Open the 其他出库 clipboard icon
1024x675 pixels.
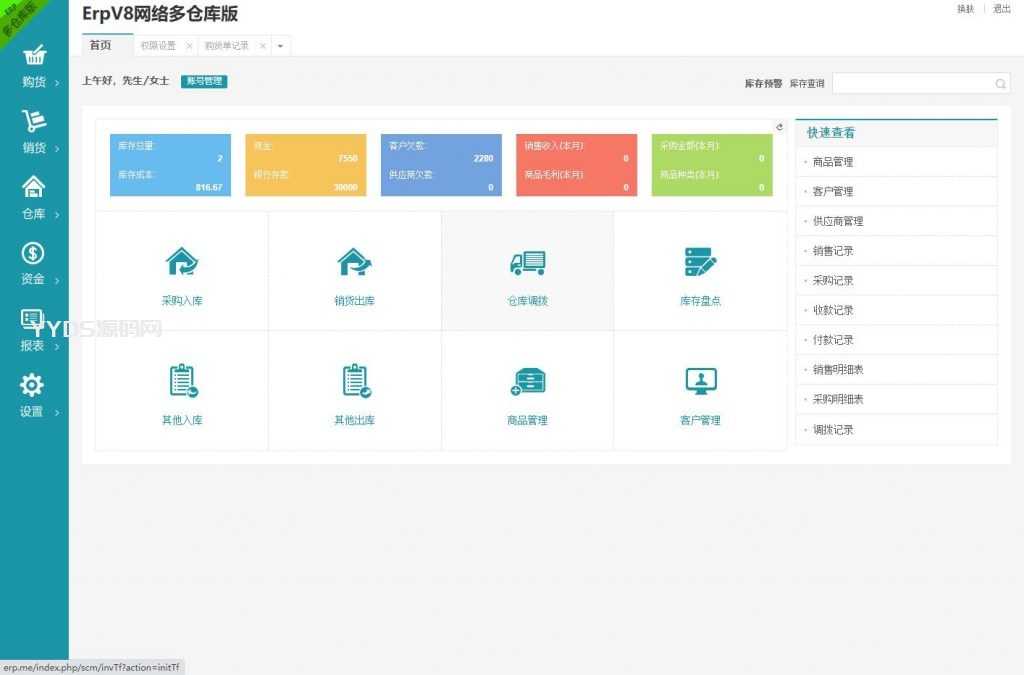point(355,381)
